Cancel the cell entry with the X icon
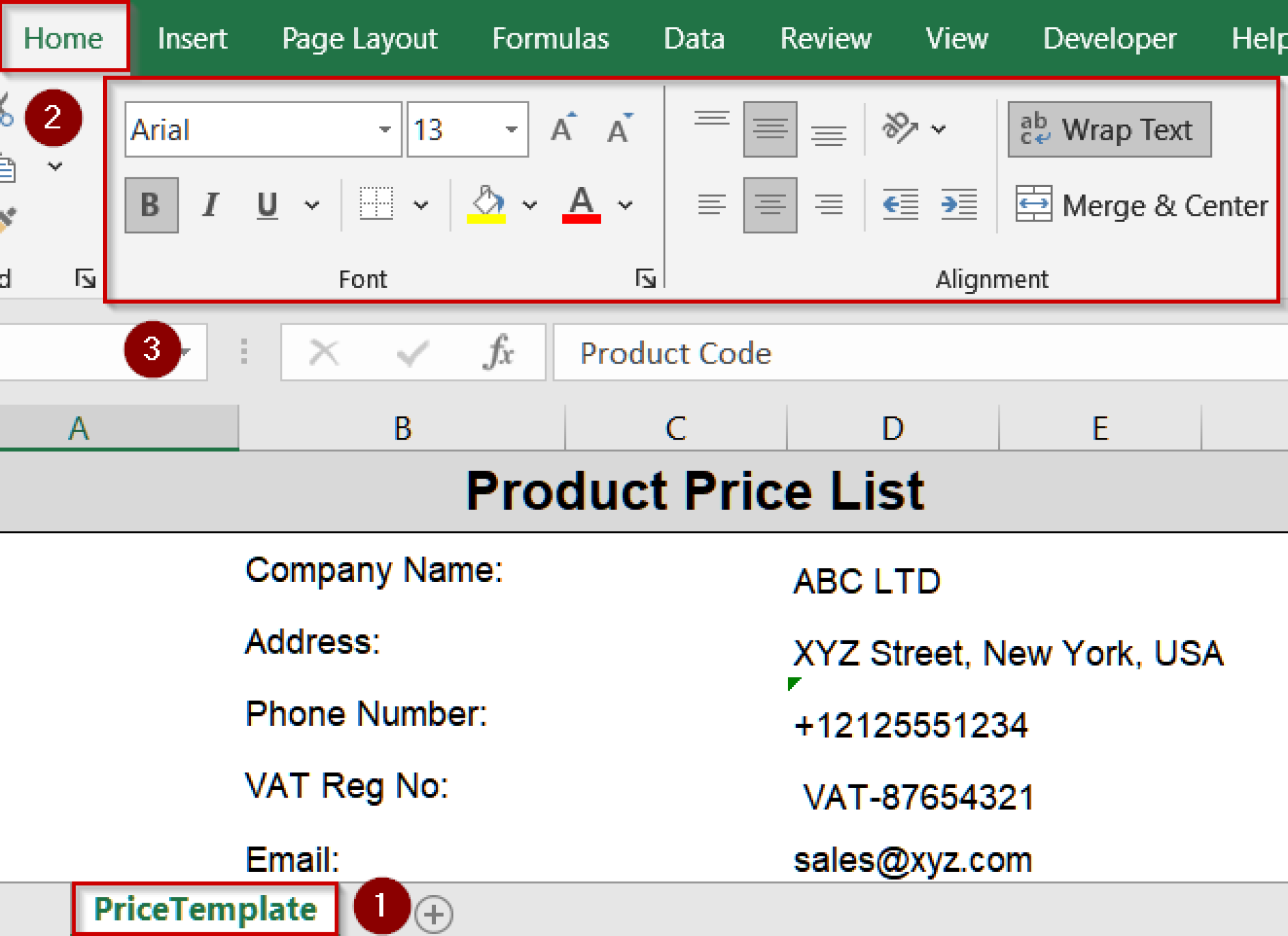1288x936 pixels. tap(323, 352)
